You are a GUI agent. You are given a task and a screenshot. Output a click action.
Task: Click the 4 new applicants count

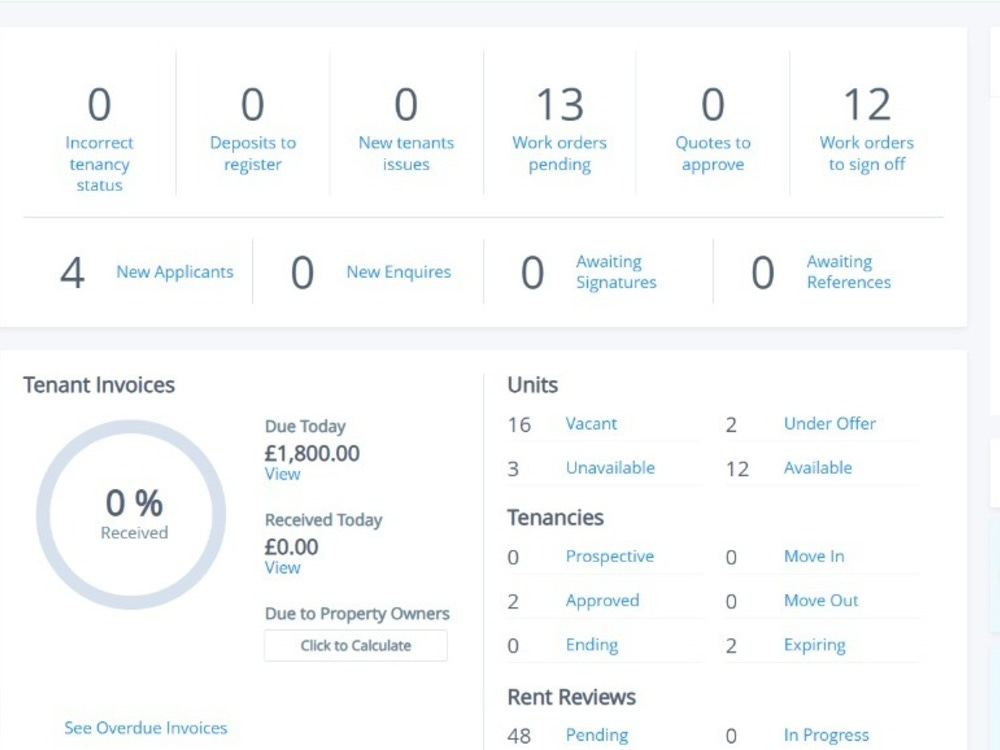tap(72, 273)
